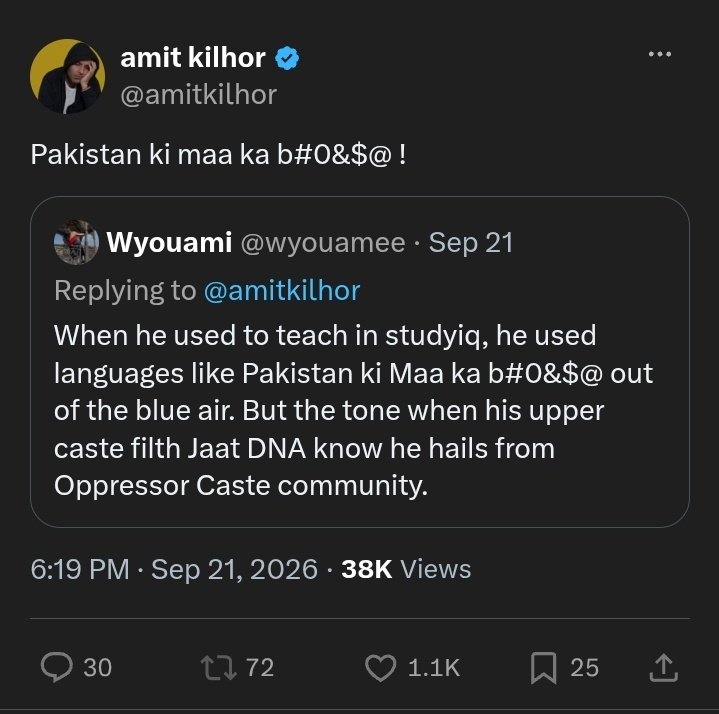Viewport: 719px width, 714px height.
Task: Click the amit kilhor display name
Action: pyautogui.click(x=193, y=58)
